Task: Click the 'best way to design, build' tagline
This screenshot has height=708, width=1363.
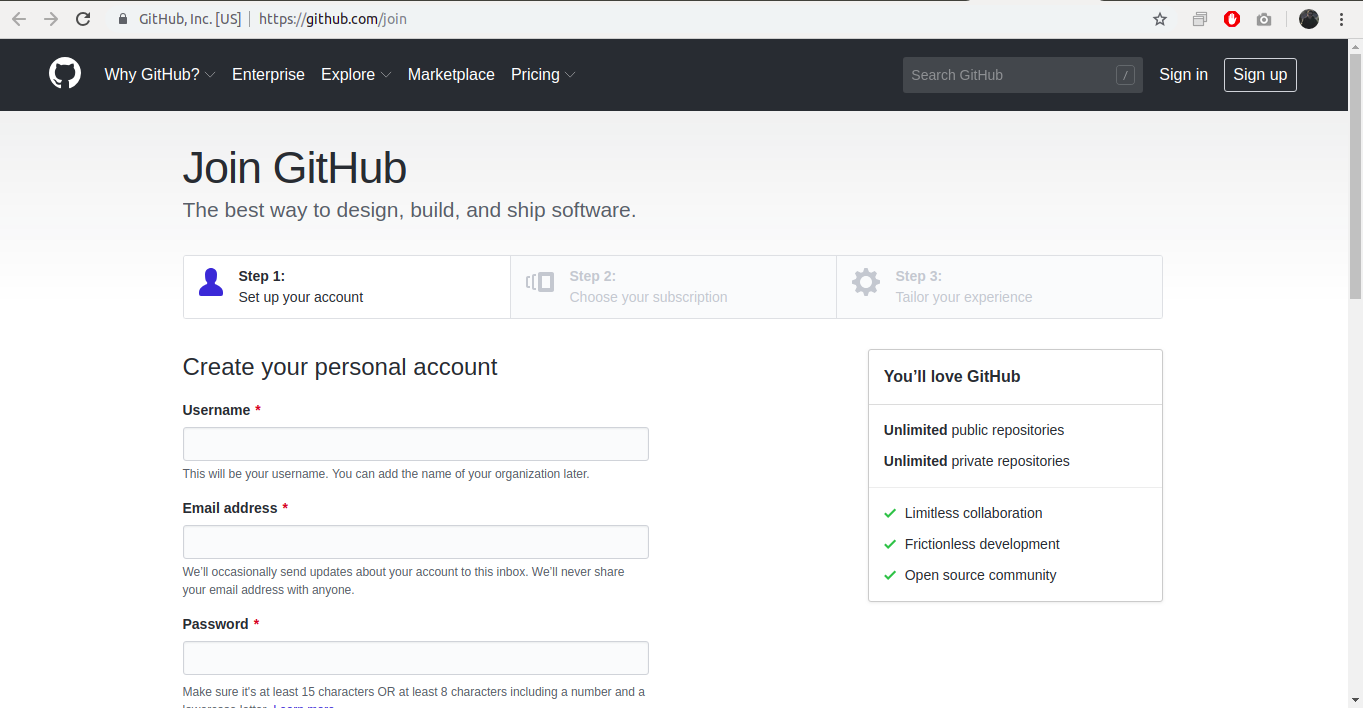Action: click(x=409, y=210)
